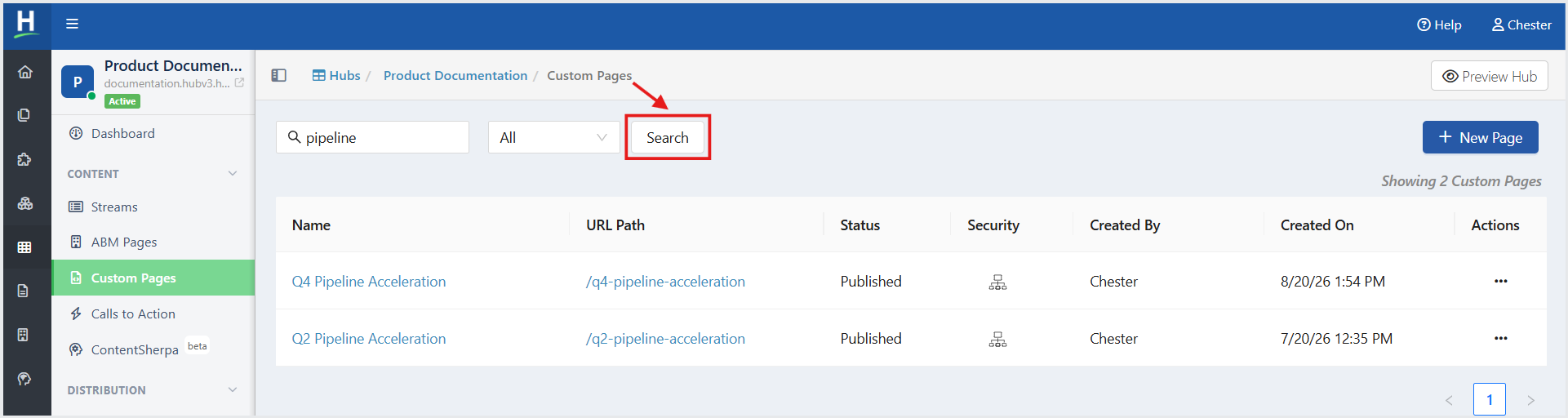Collapse the DISTRIBUTION section chevron

pyautogui.click(x=233, y=389)
